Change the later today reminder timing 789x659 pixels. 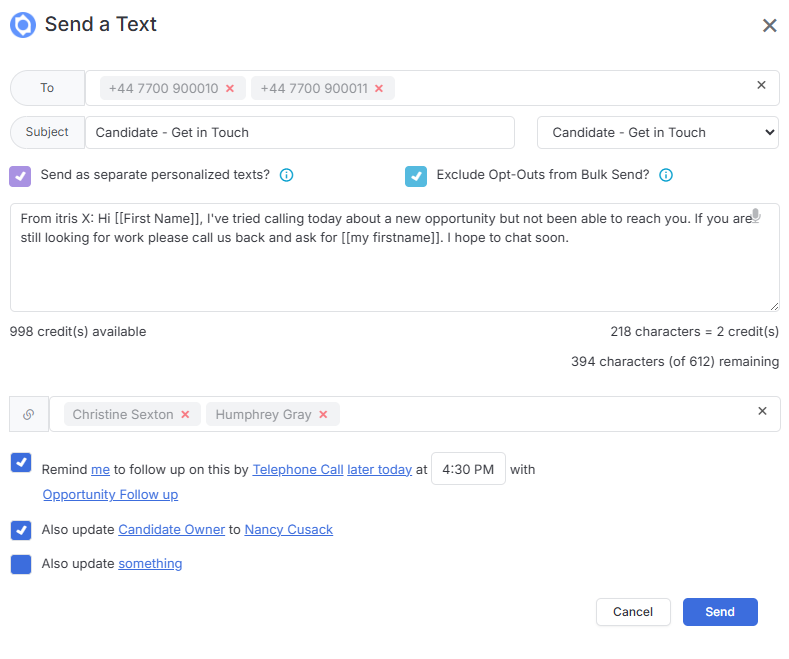coord(379,469)
